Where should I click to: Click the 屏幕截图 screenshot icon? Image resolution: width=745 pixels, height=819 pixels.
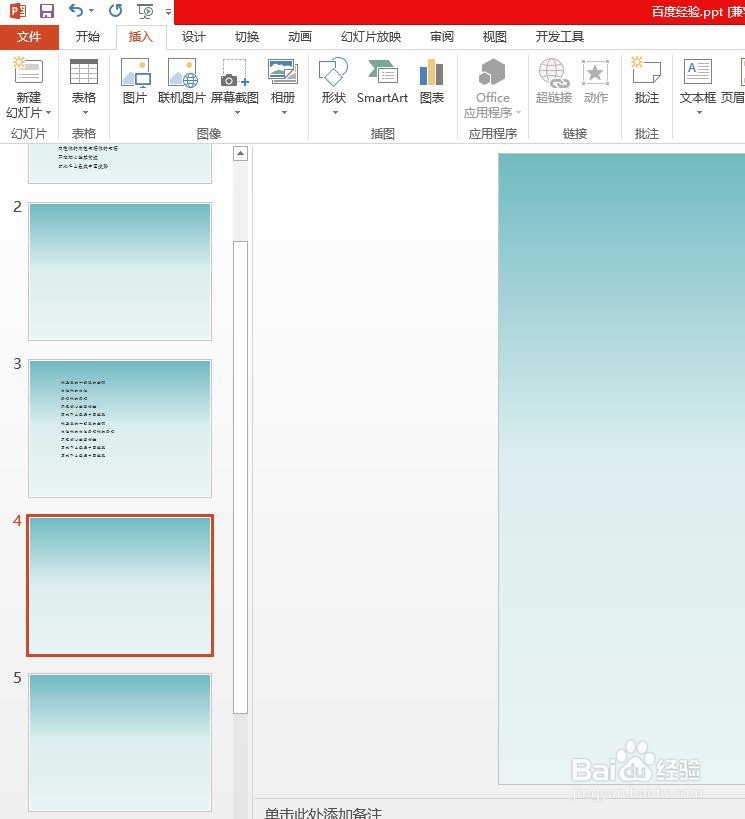coord(235,73)
